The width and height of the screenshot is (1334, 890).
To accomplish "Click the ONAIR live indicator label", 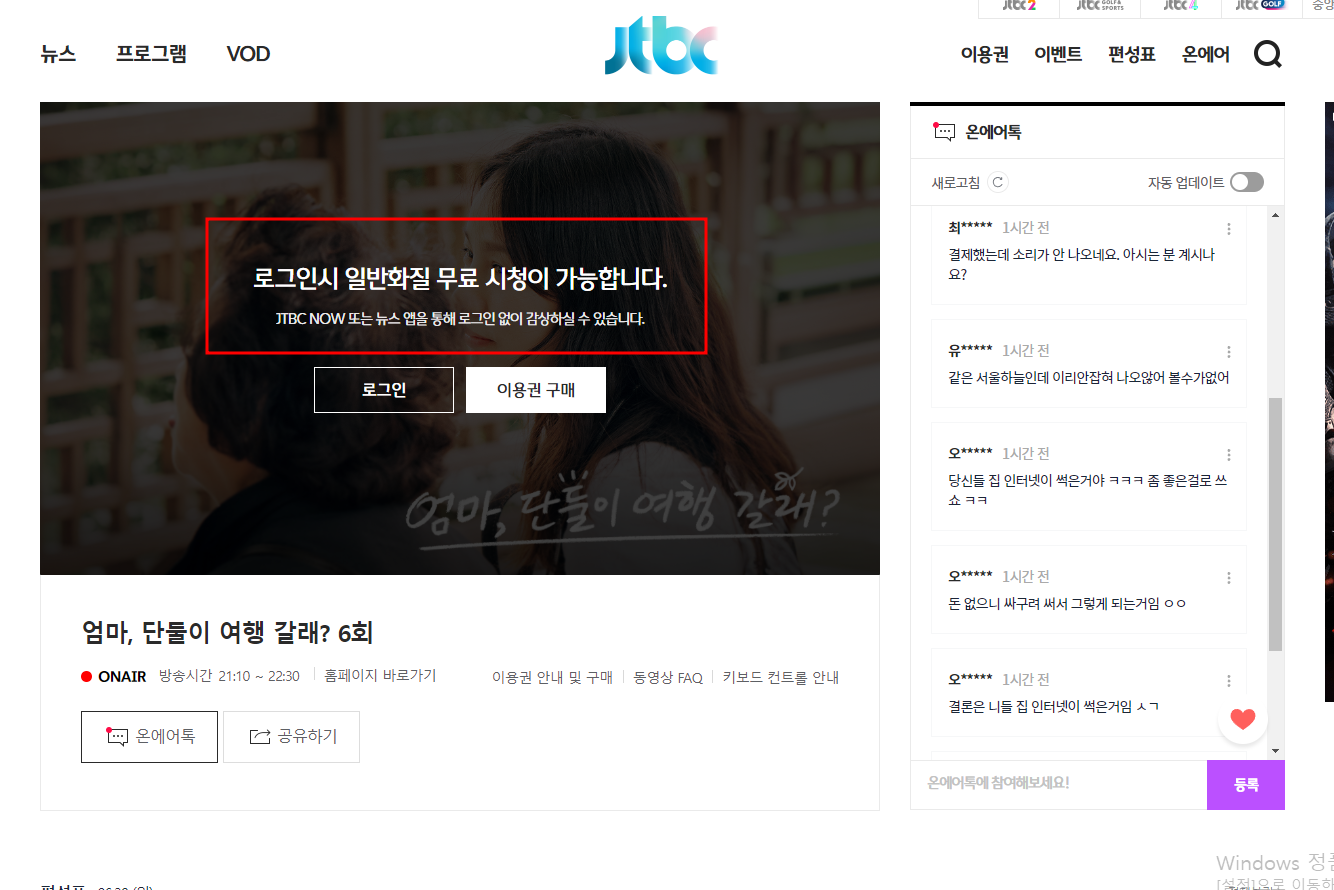I will click(114, 677).
